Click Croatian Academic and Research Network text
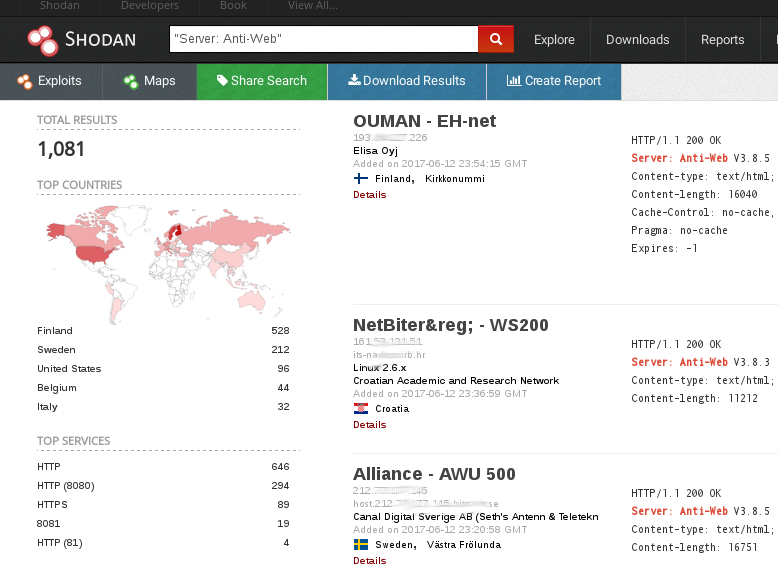This screenshot has width=778, height=567. point(456,381)
